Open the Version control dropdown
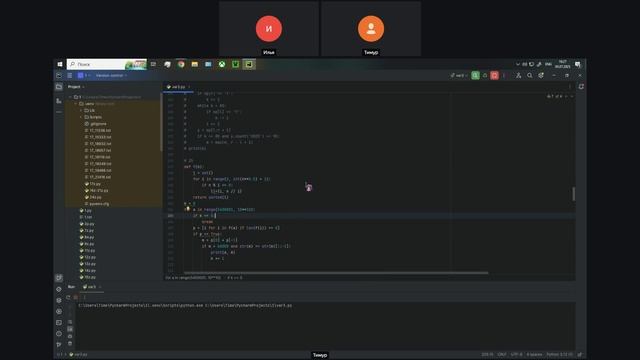640x360 pixels. 111,76
